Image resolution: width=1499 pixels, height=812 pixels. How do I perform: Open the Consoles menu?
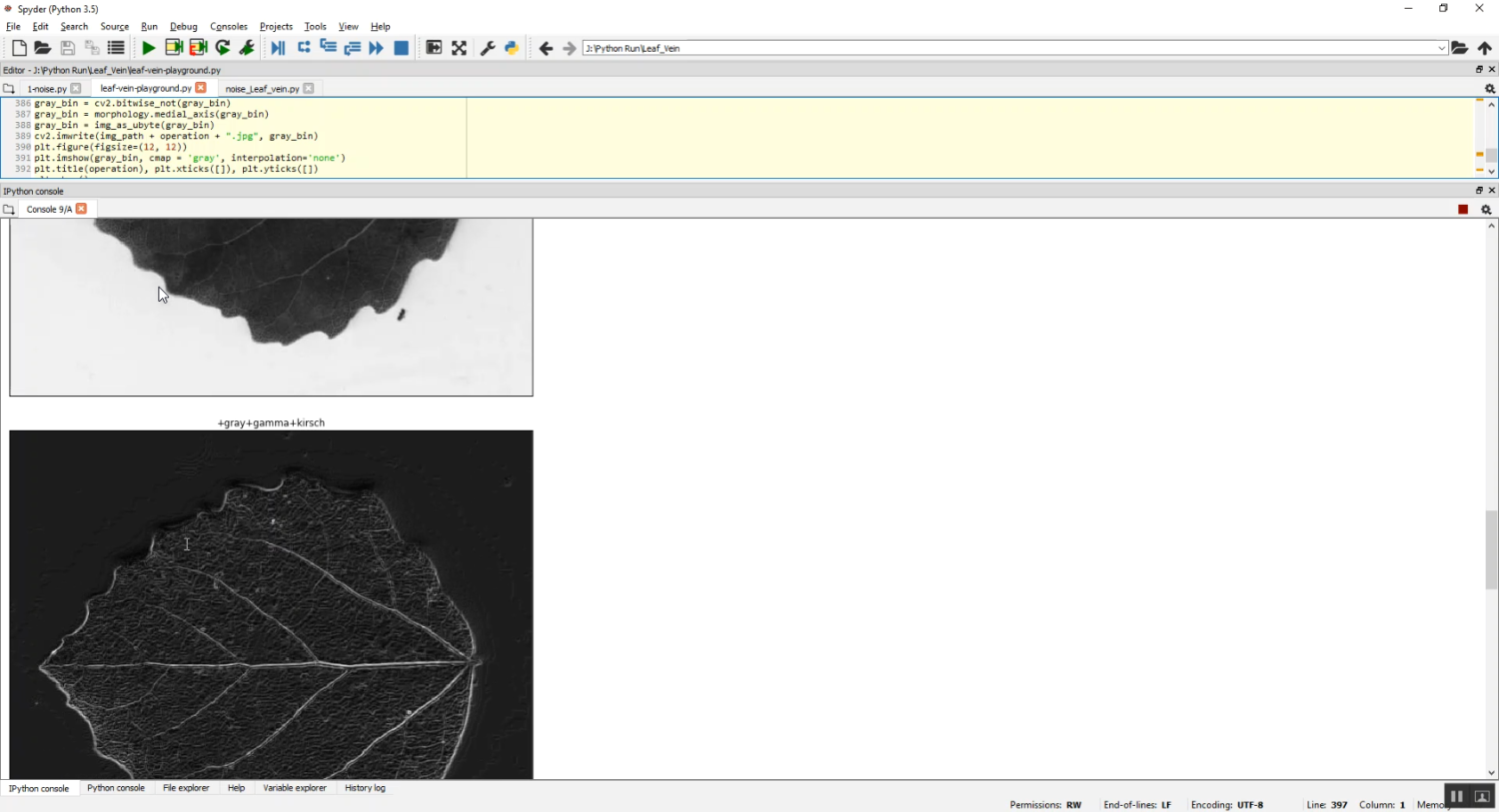pyautogui.click(x=228, y=27)
